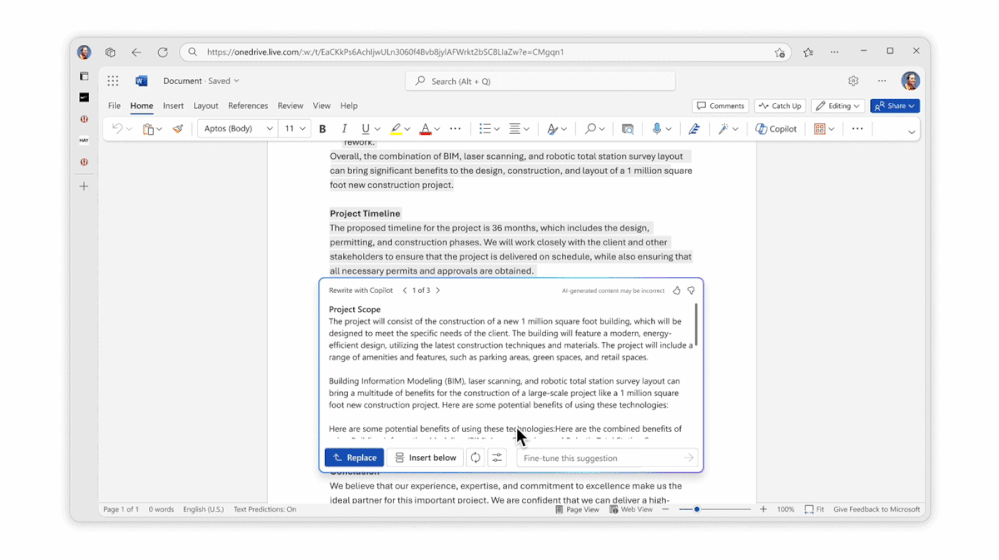Click the Bullets list icon
The width and height of the screenshot is (999, 560).
point(485,129)
